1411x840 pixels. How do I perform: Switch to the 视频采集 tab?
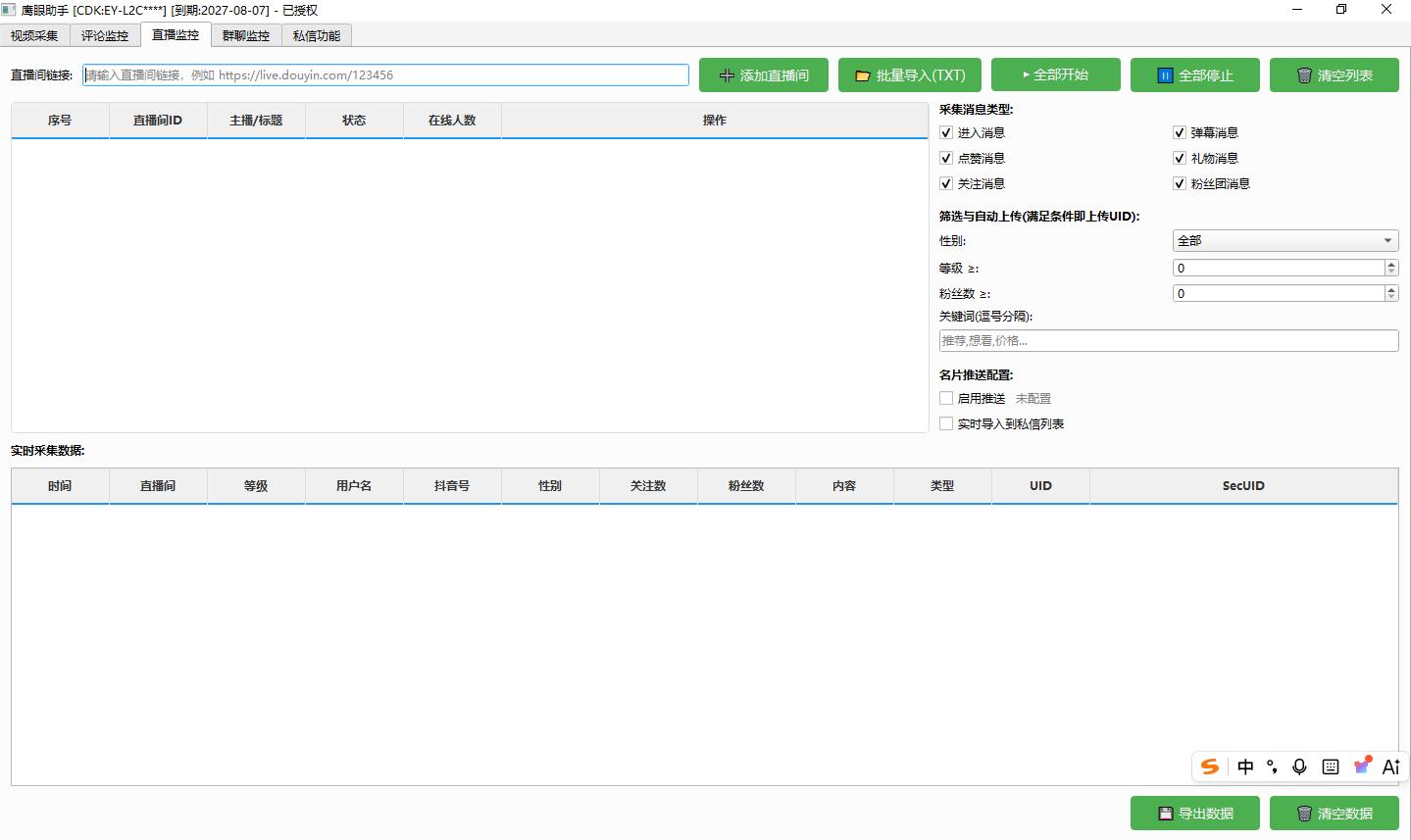point(34,35)
